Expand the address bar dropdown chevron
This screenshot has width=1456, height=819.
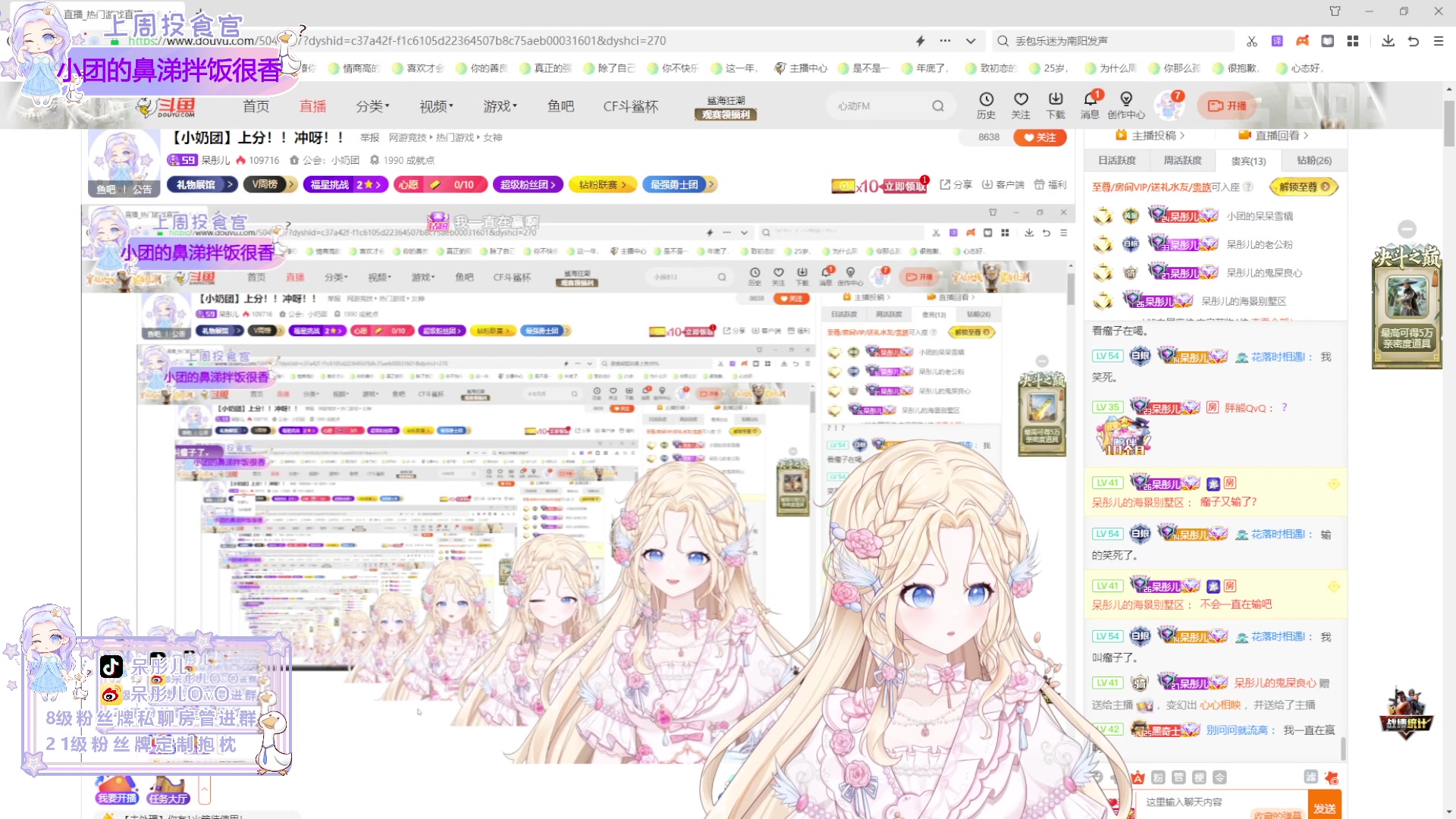(x=971, y=41)
